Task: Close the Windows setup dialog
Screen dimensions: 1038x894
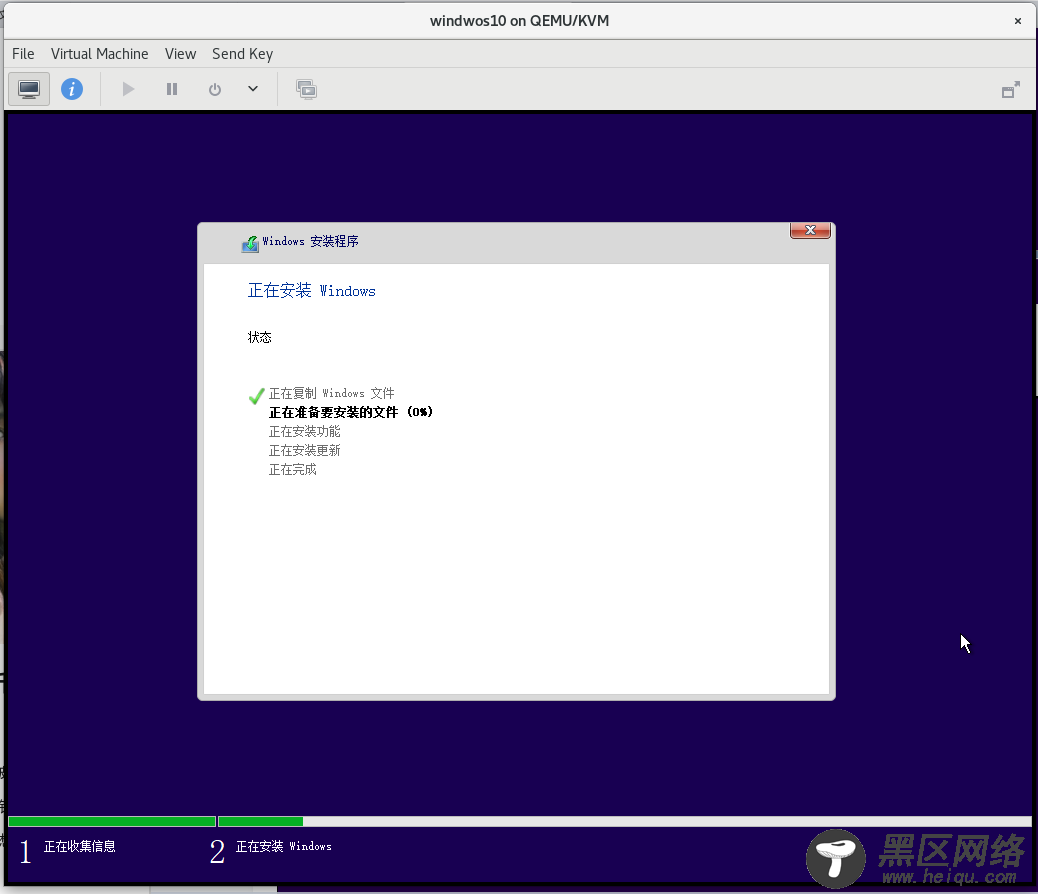Action: click(x=810, y=230)
